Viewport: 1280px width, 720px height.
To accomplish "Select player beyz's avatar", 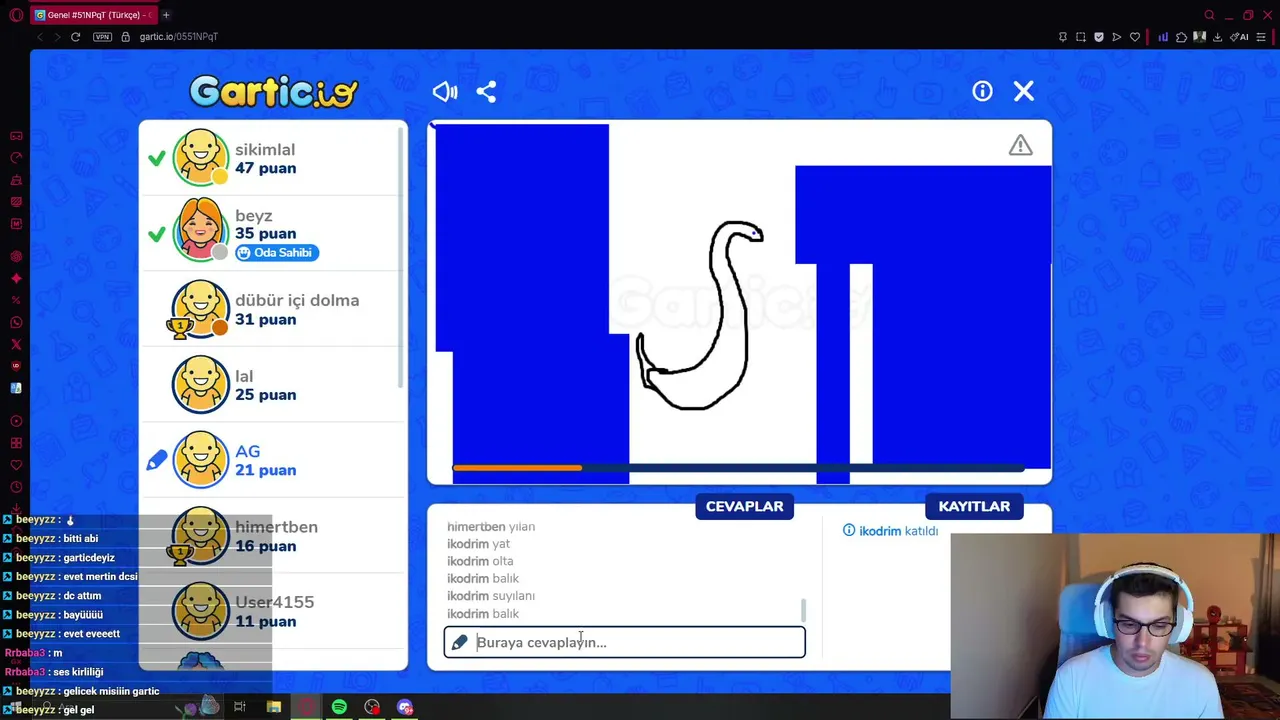I will [x=200, y=229].
